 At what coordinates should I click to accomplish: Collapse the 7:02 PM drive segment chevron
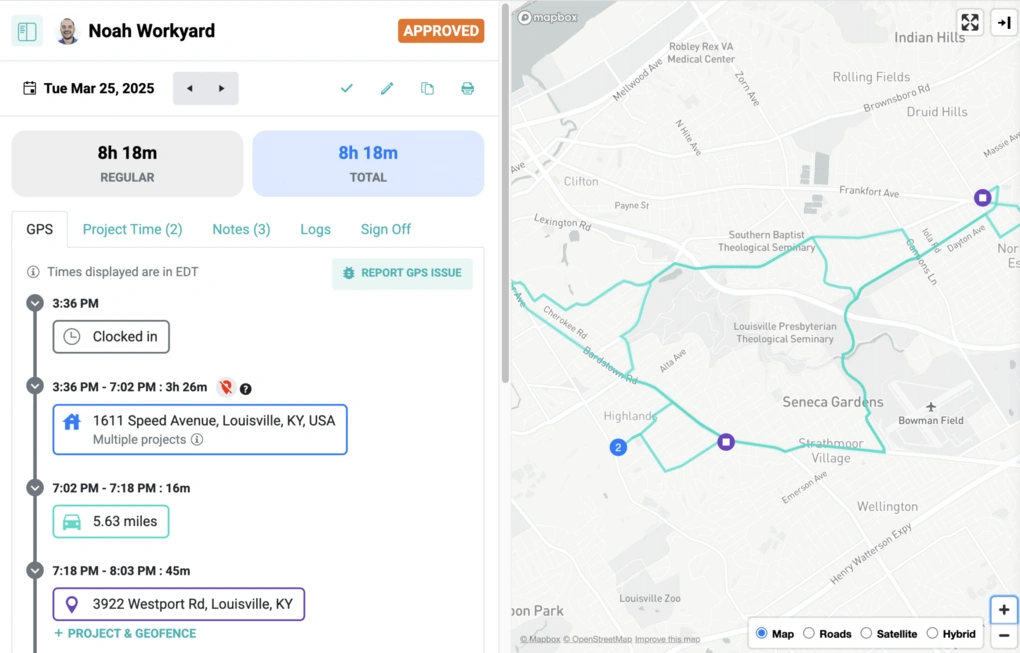coord(35,488)
